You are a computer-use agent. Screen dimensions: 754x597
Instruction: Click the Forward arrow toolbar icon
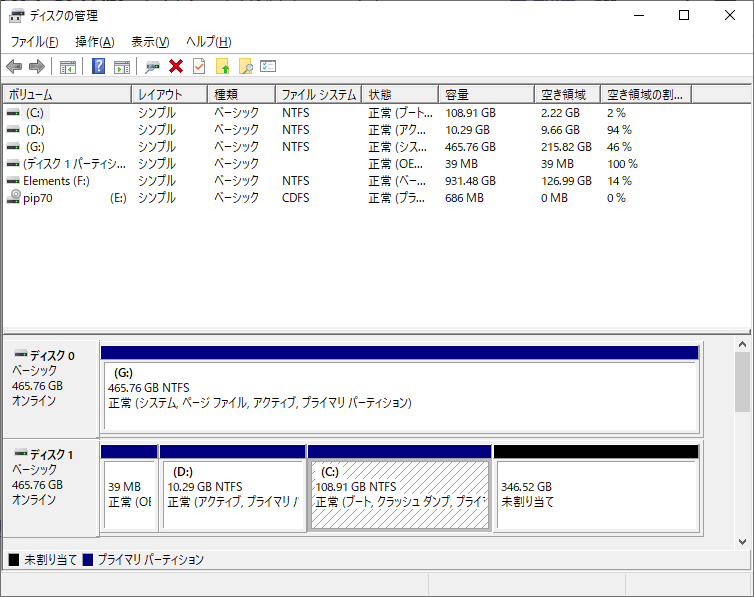[37, 67]
